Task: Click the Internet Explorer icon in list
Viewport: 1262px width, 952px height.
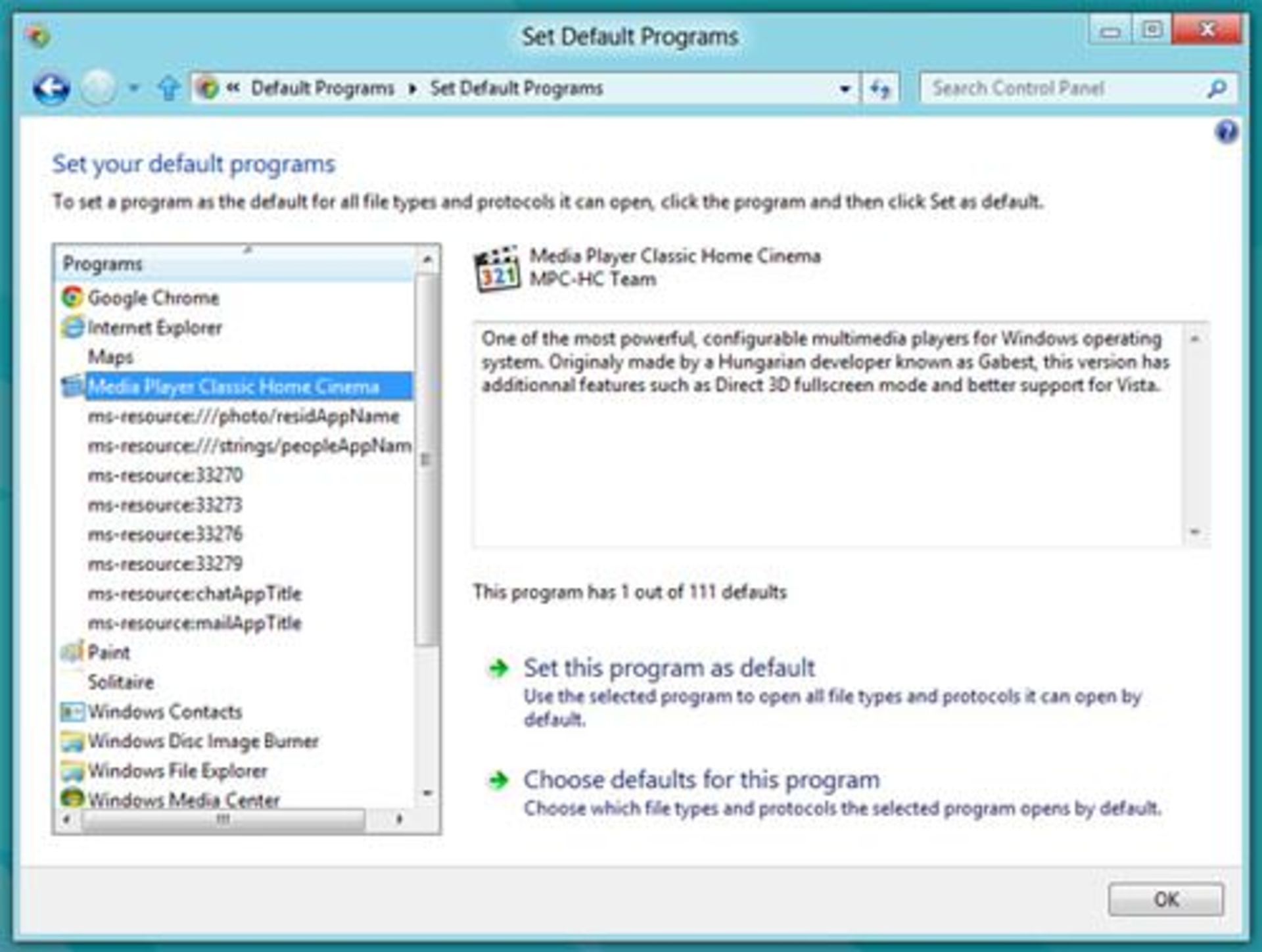Action: 72,327
